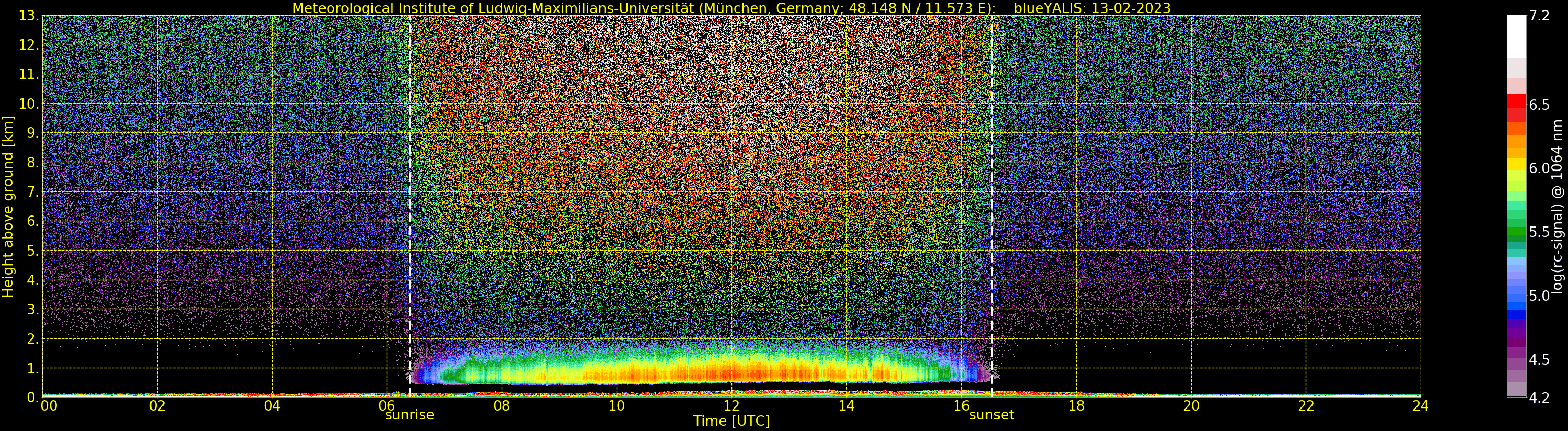This screenshot has height=431, width=1568.
Task: Click the '24' time tick label
Action: [1421, 405]
